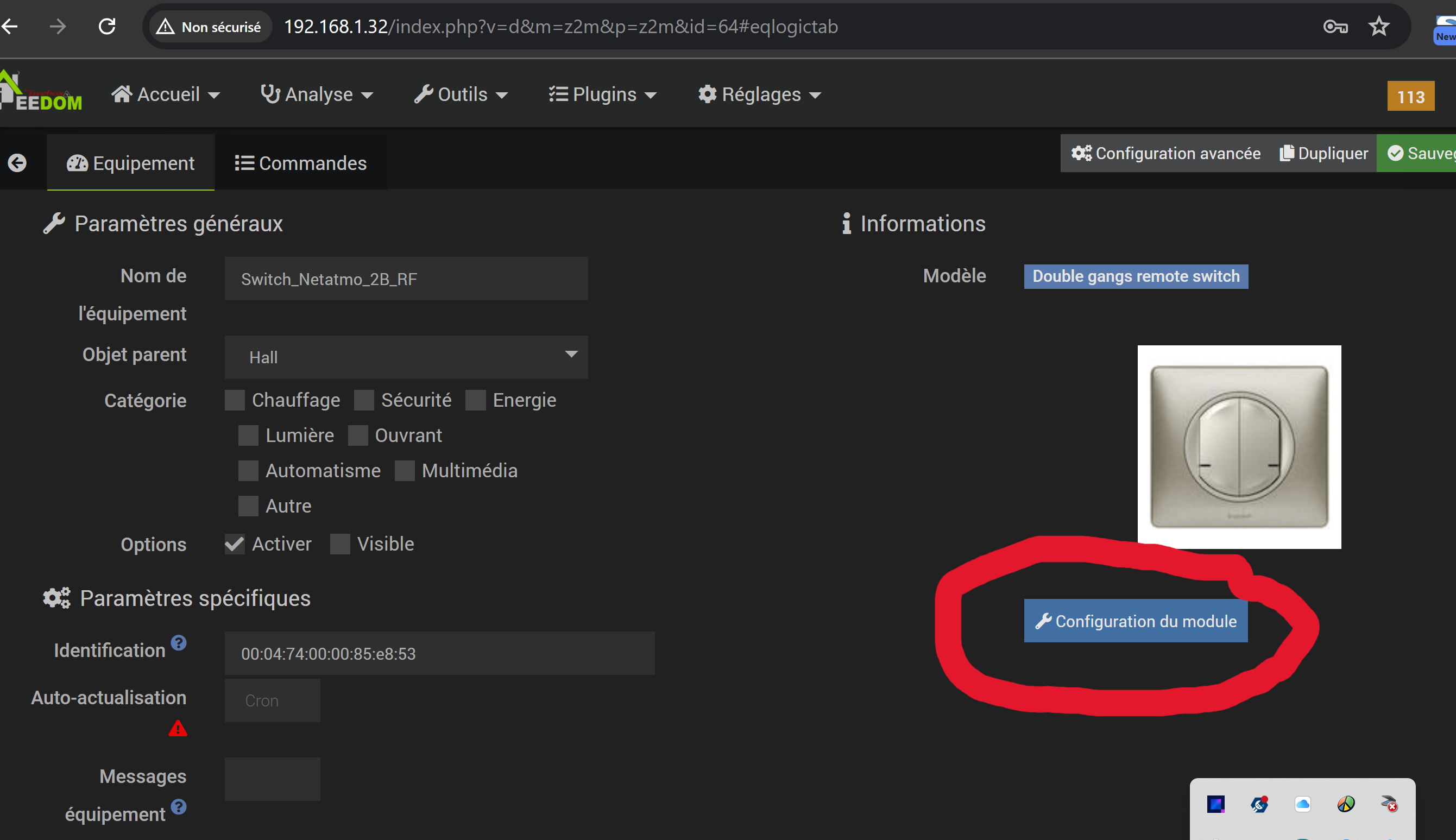Tick the Sécurité category checkbox

(x=364, y=400)
